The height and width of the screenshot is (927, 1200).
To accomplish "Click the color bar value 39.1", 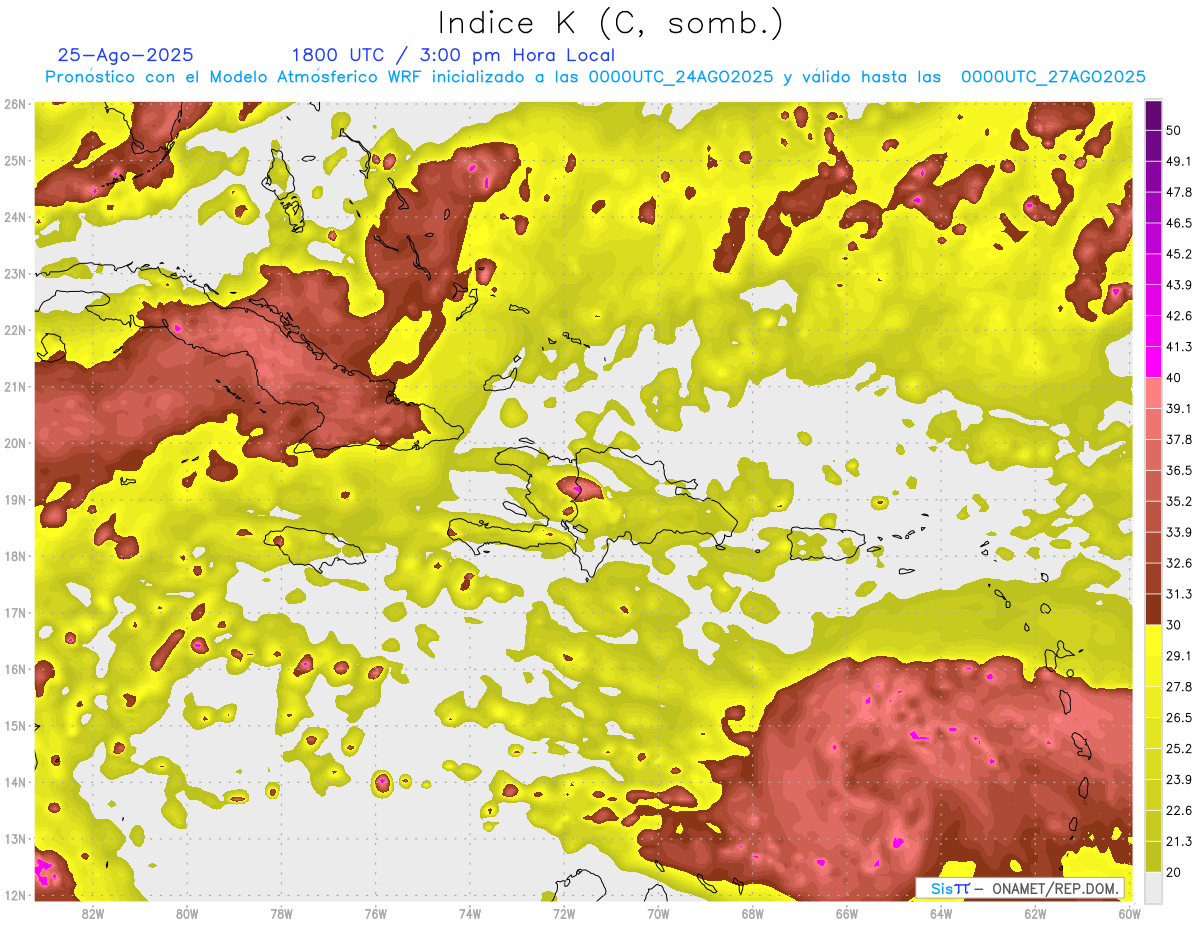I will [x=1179, y=409].
